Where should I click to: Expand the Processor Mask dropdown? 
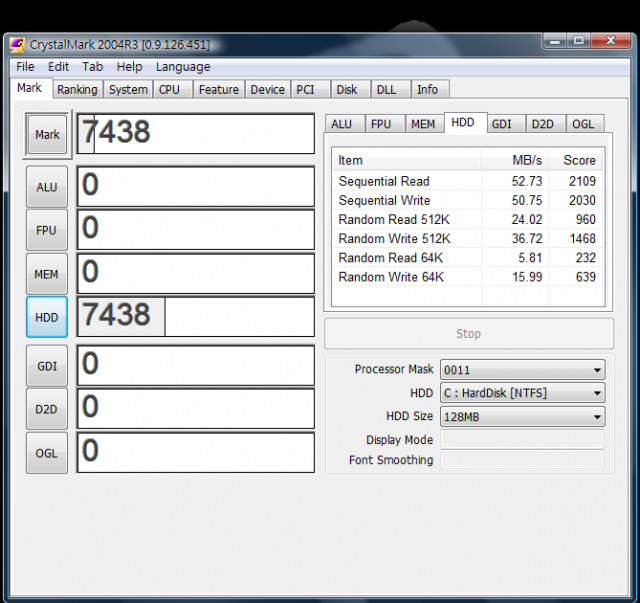click(x=522, y=370)
